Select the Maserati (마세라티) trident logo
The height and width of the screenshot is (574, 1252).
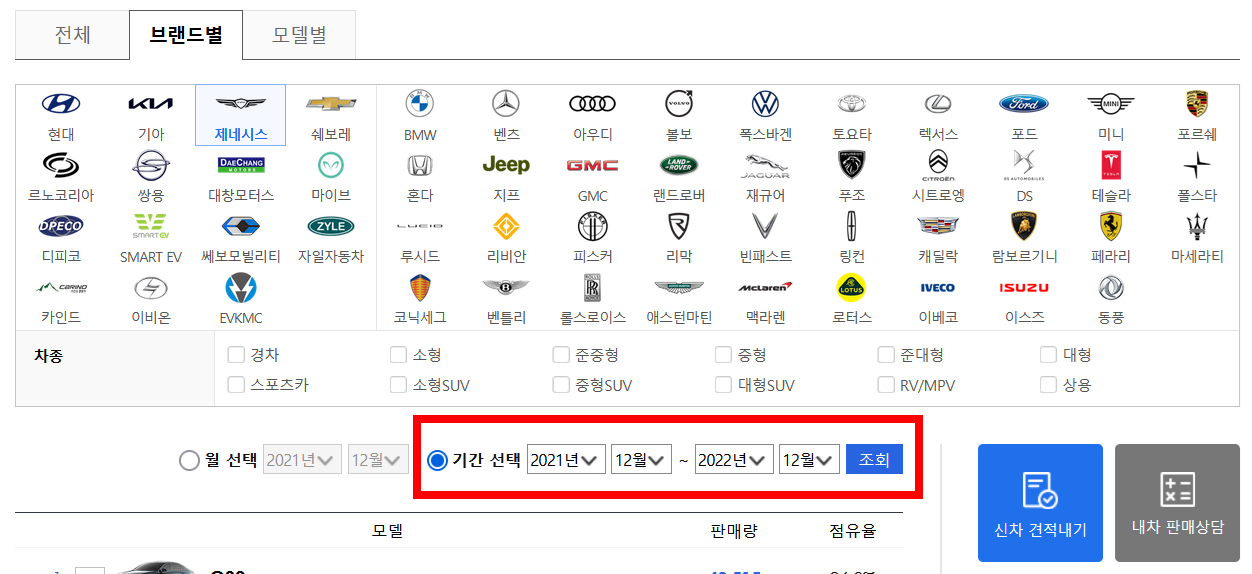coord(1197,226)
